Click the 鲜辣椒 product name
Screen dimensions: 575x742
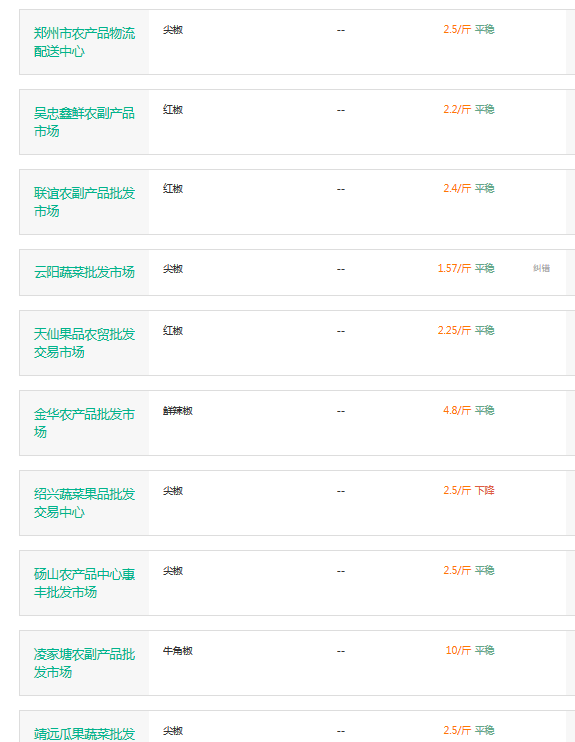pos(178,411)
